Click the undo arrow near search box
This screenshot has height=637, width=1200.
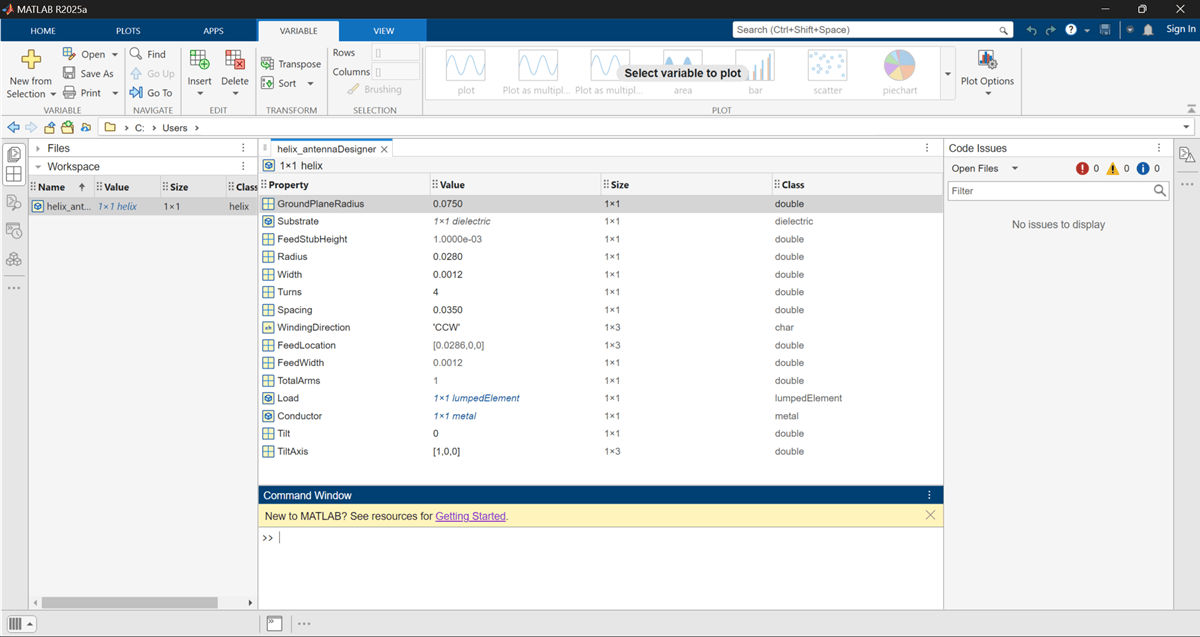pos(1033,30)
